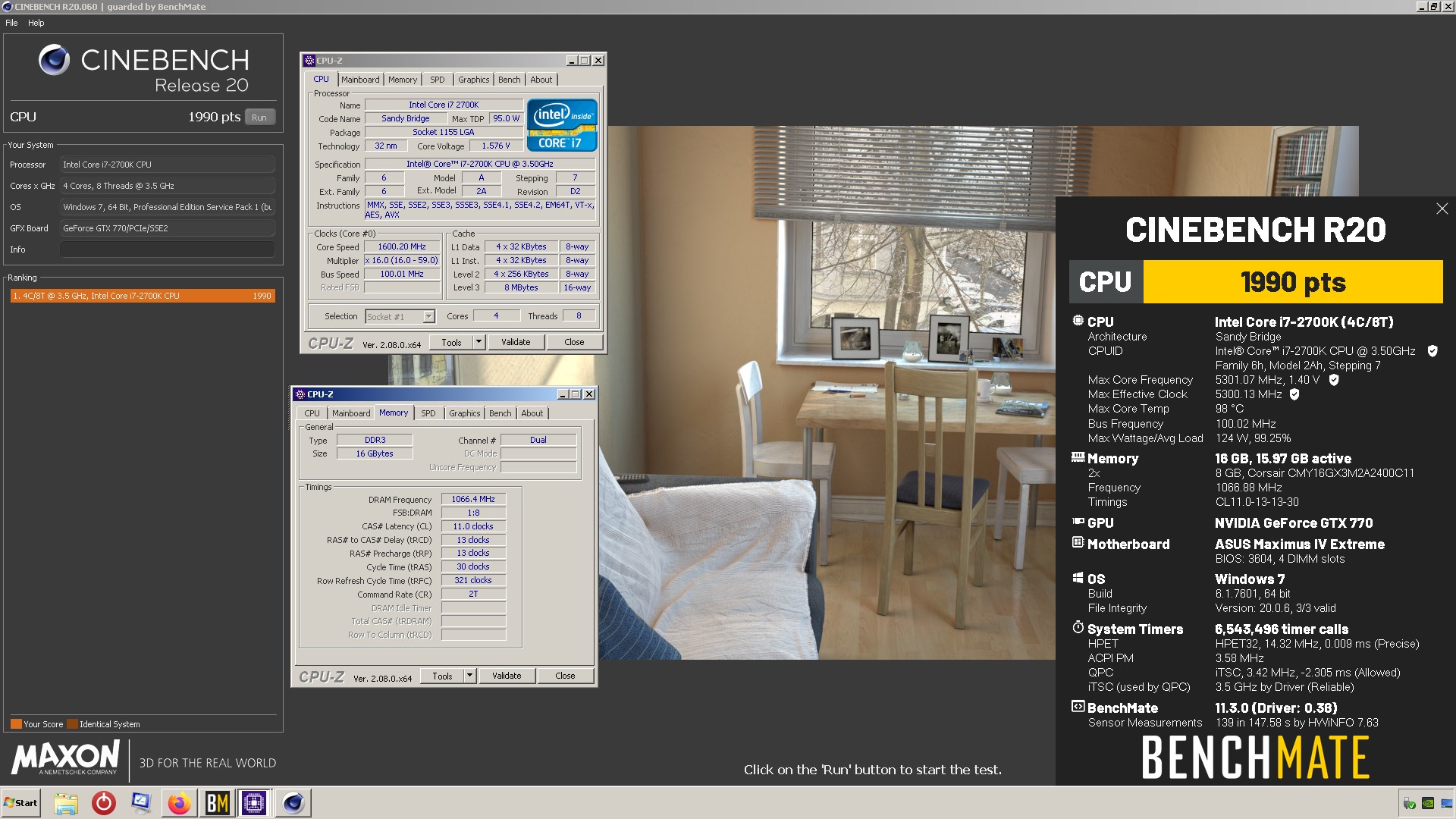This screenshot has width=1456, height=819.
Task: Click the DRAM Frequency value 1066.4 MHz
Action: tap(473, 499)
